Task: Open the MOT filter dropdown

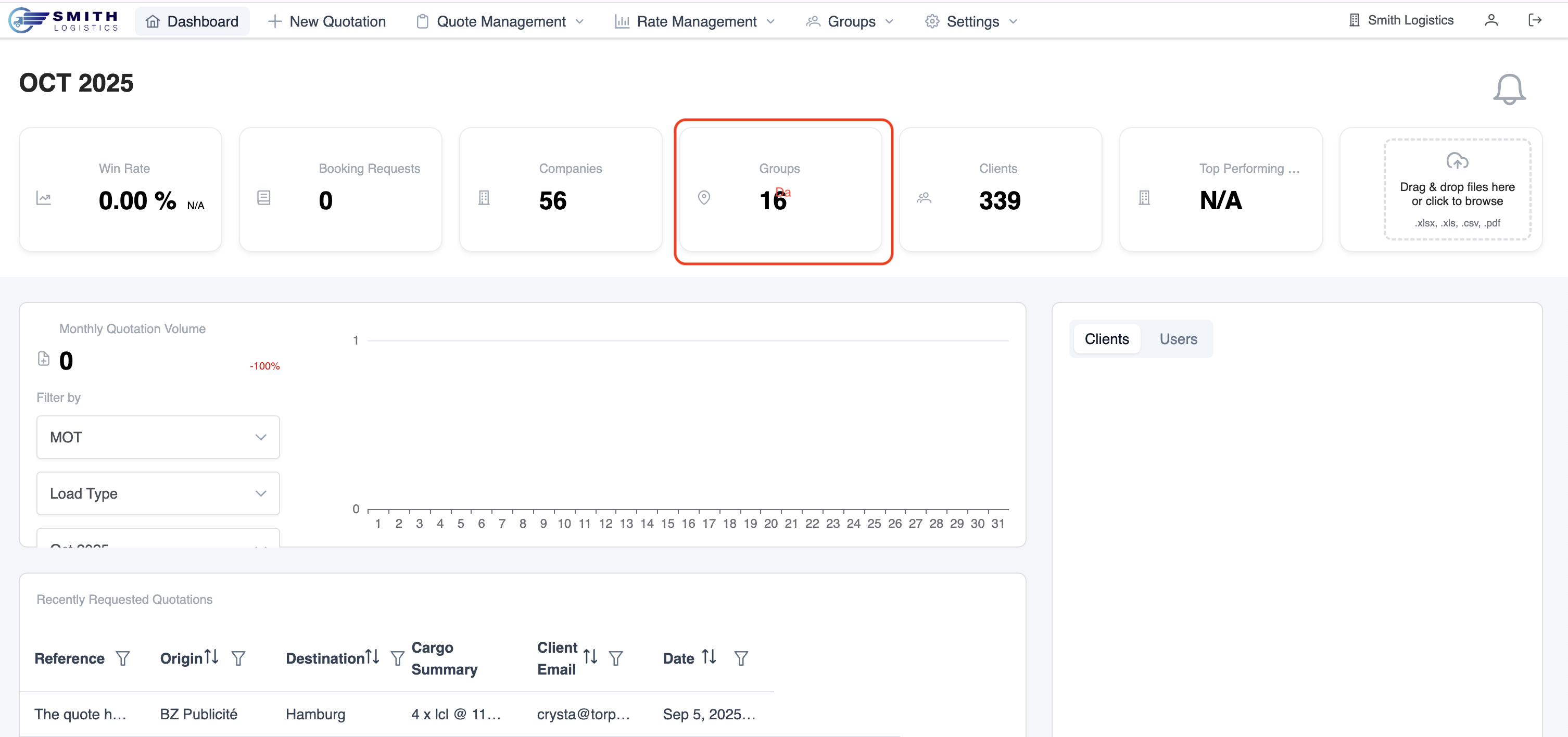Action: coord(158,437)
